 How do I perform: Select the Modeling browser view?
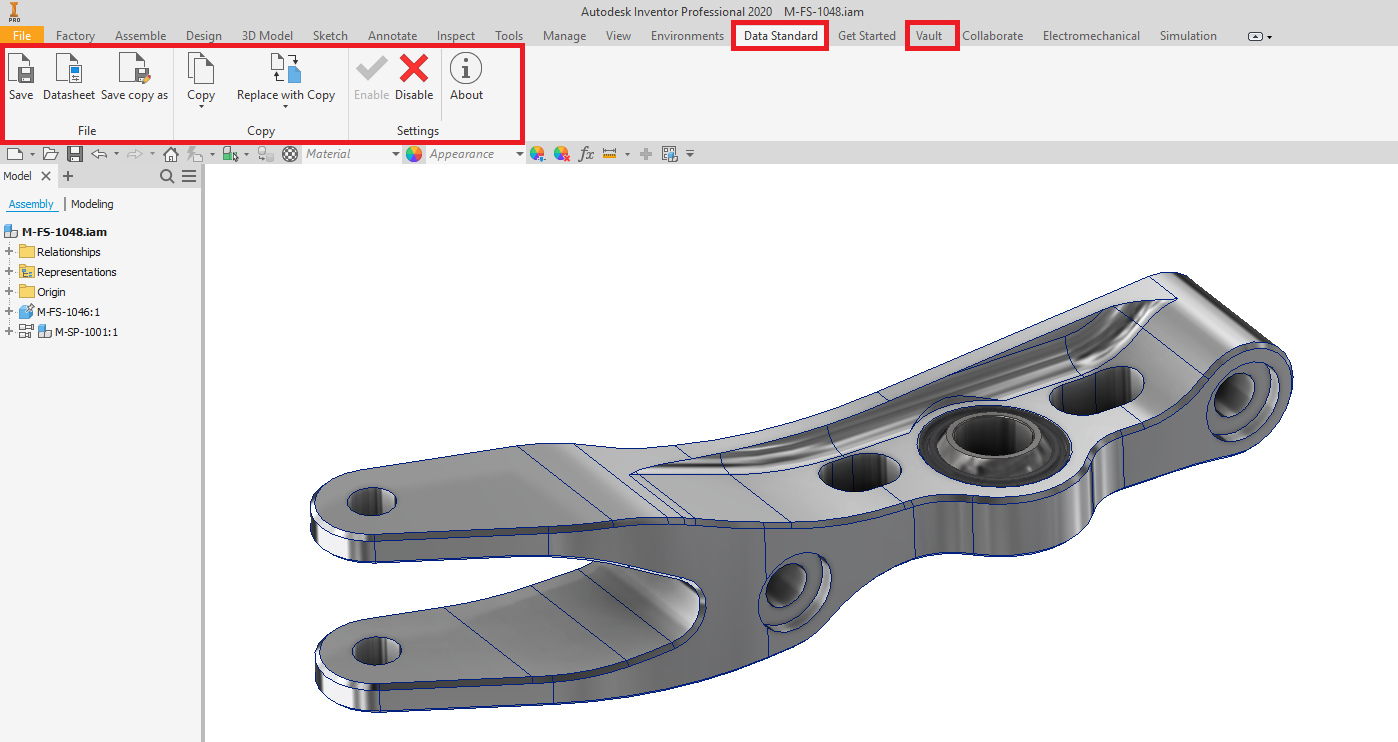click(92, 204)
